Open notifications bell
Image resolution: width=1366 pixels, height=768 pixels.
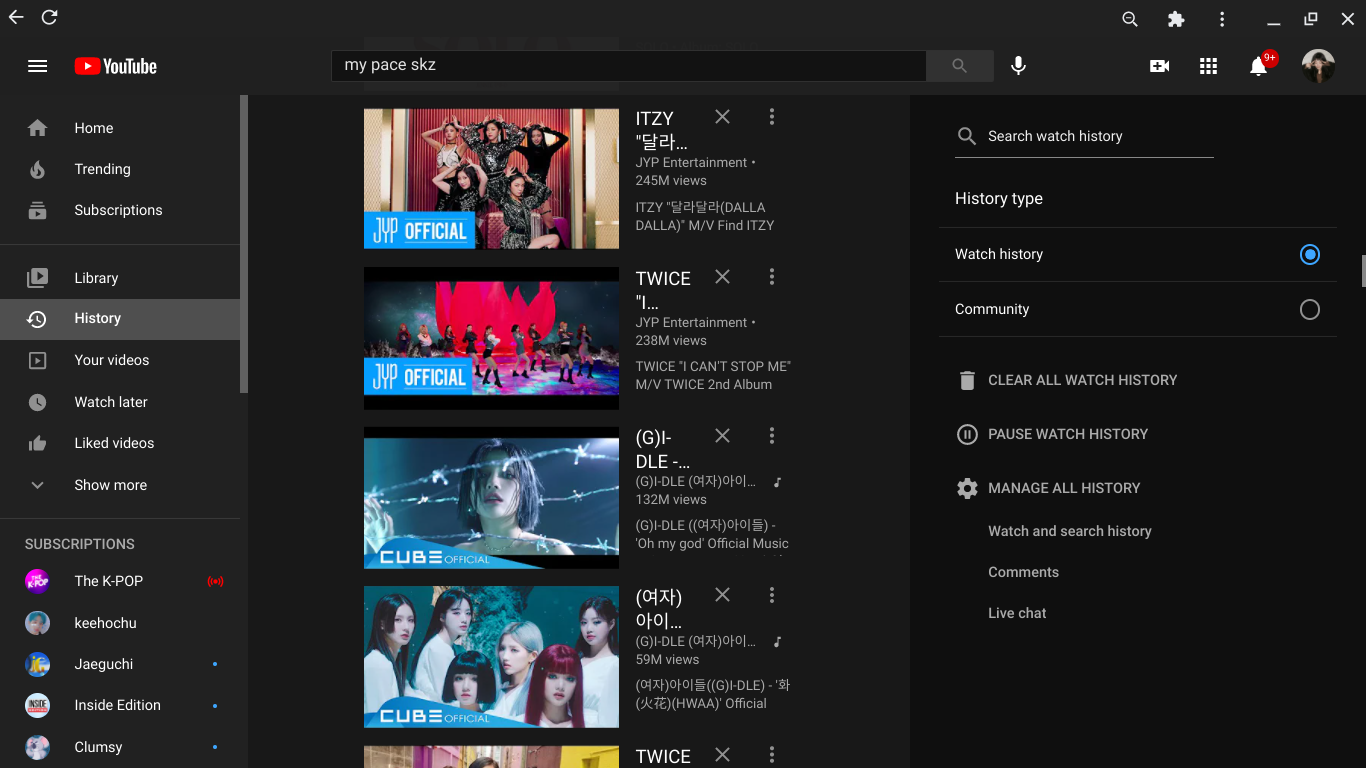1258,66
